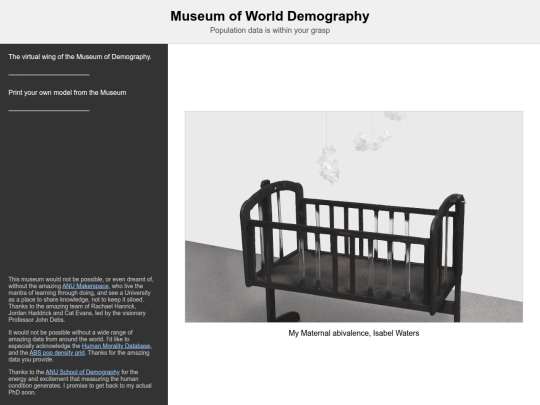Click the black crib artwork image
Image resolution: width=540 pixels, height=405 pixels.
tap(354, 217)
